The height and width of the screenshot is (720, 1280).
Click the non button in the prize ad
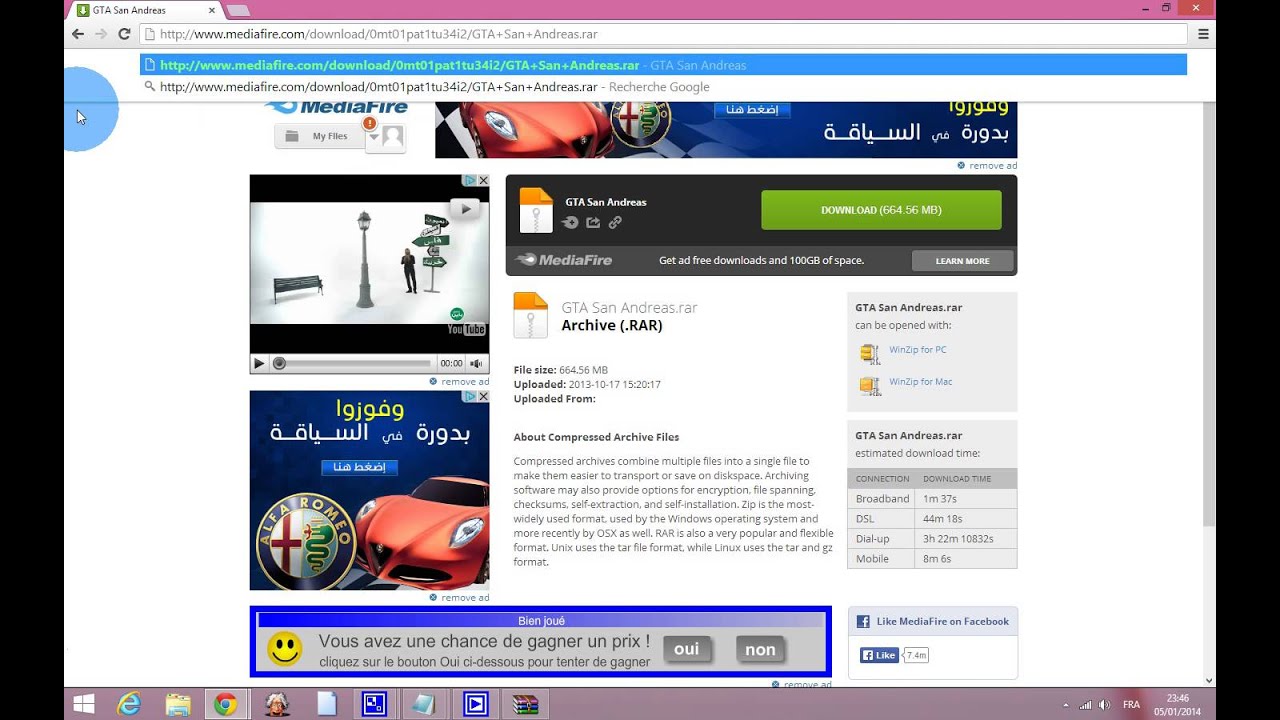pos(760,650)
